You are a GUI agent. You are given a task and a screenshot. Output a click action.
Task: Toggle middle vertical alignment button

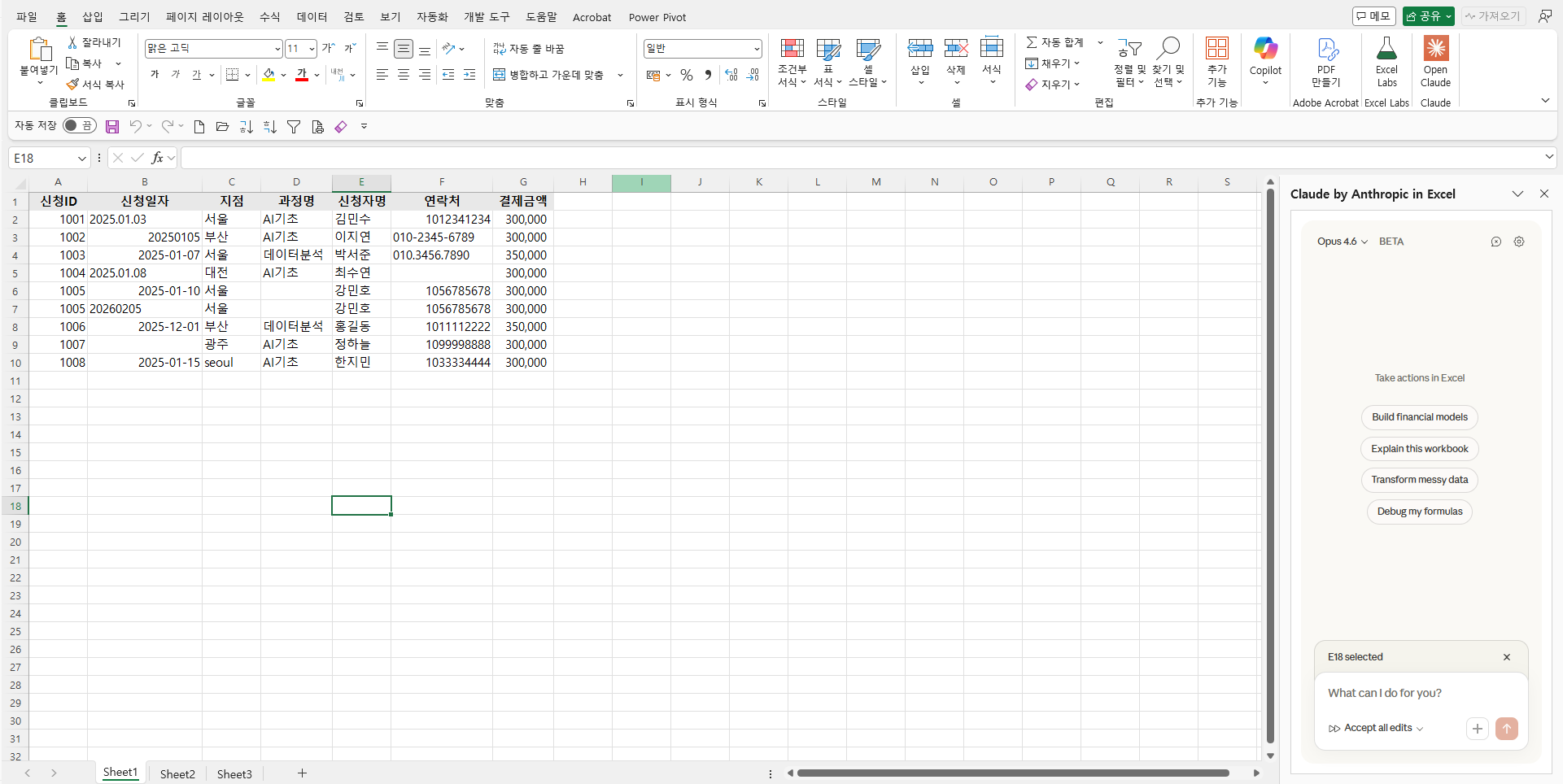click(x=404, y=49)
